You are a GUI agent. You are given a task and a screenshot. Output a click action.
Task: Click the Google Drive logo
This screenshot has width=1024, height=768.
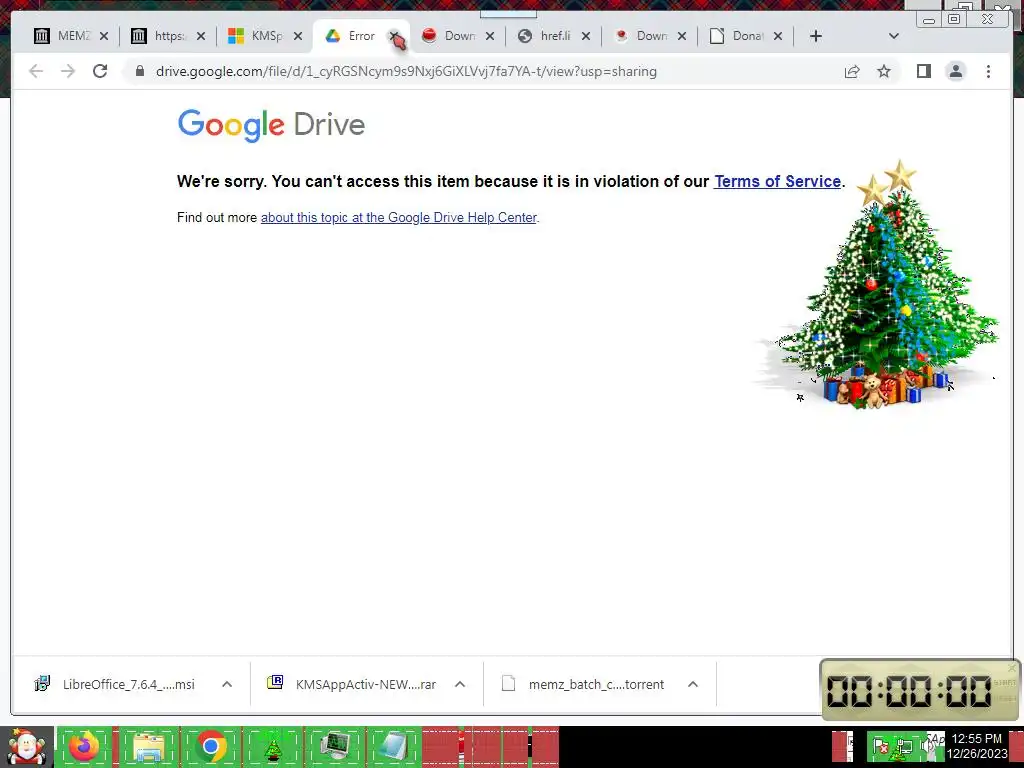click(x=271, y=125)
